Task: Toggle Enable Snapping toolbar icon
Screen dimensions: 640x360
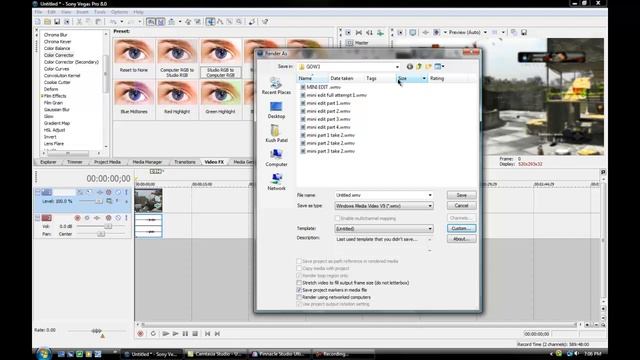Action: click(x=151, y=22)
